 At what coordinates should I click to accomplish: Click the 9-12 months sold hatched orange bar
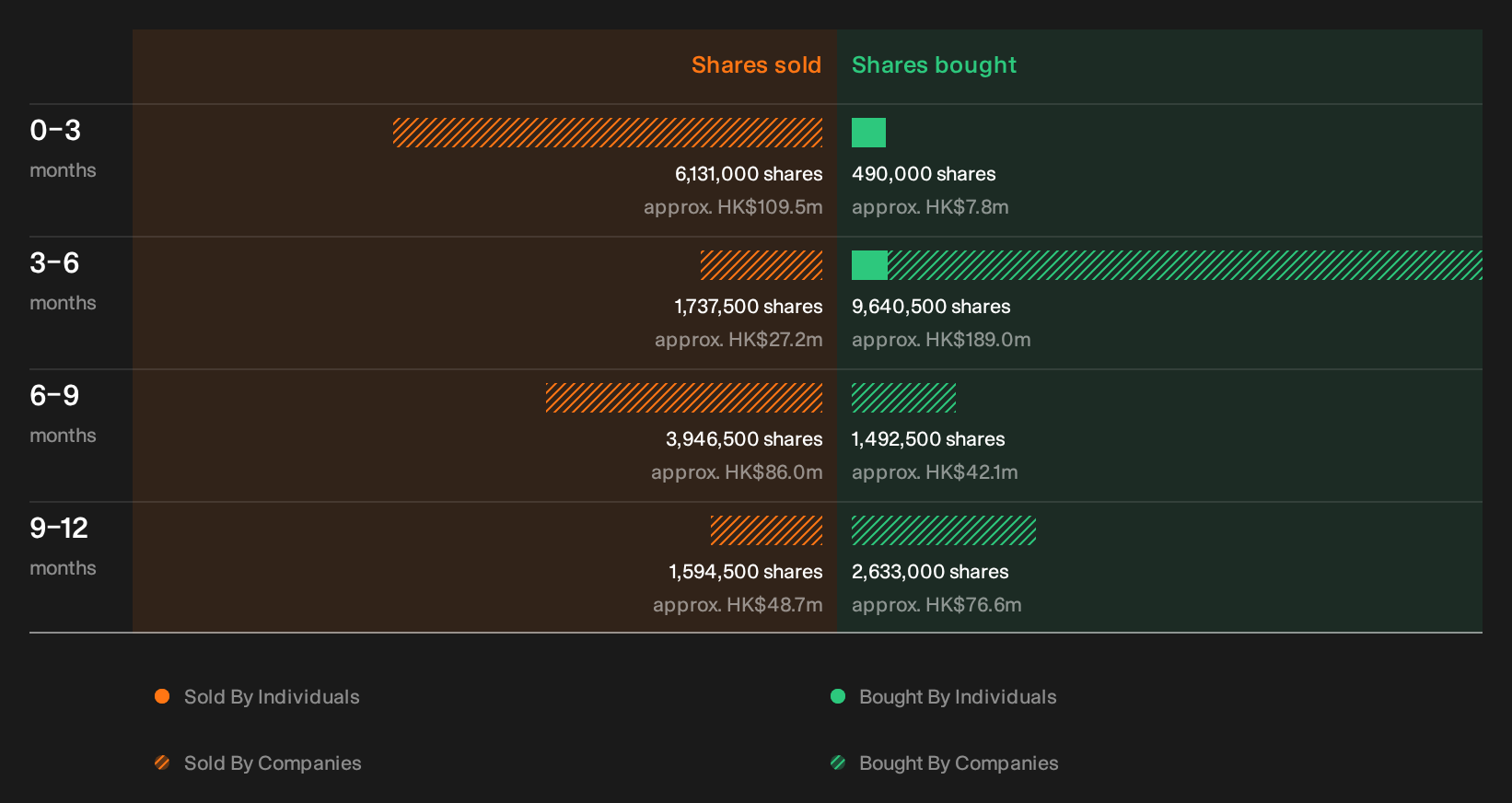[x=766, y=530]
